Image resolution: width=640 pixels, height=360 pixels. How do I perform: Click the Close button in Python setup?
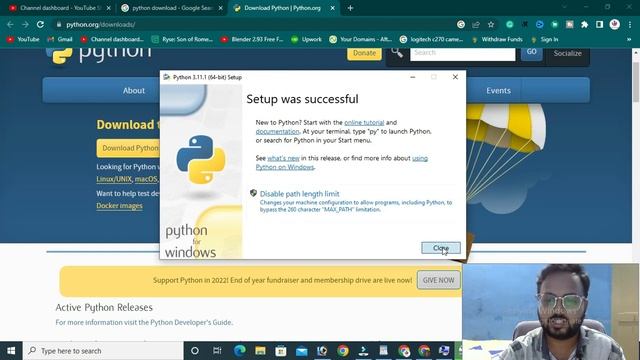click(x=441, y=248)
